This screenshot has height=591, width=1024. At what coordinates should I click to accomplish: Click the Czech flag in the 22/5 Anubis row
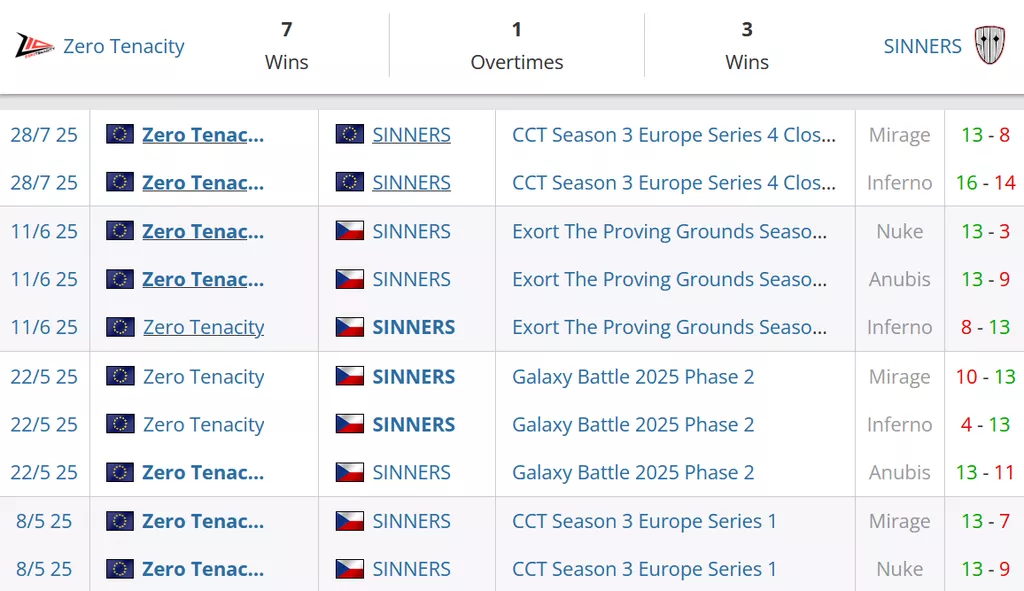click(349, 472)
